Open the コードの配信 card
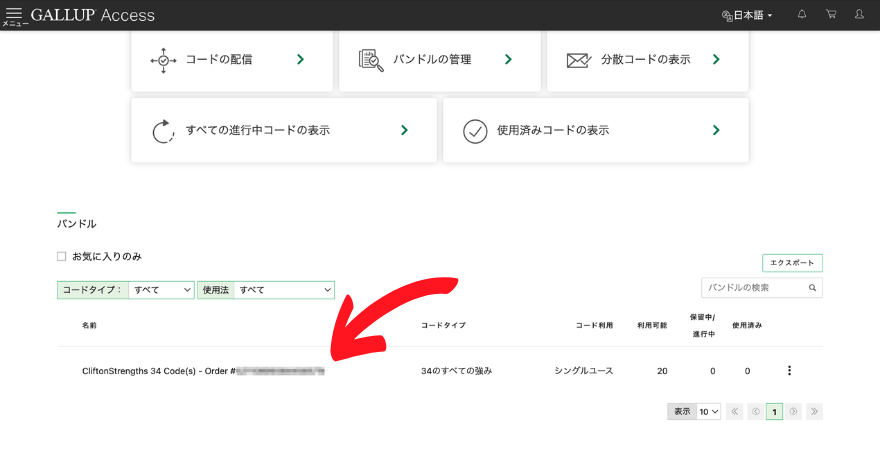Screen dimensions: 880x450 tap(232, 61)
